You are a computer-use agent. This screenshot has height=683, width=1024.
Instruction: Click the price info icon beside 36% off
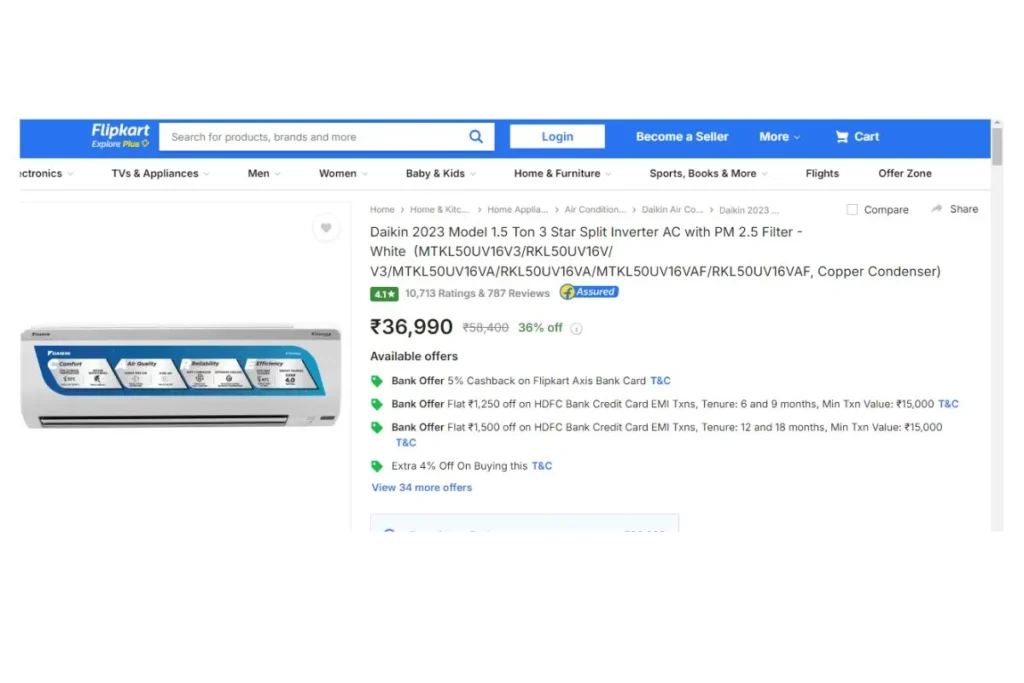(x=576, y=328)
